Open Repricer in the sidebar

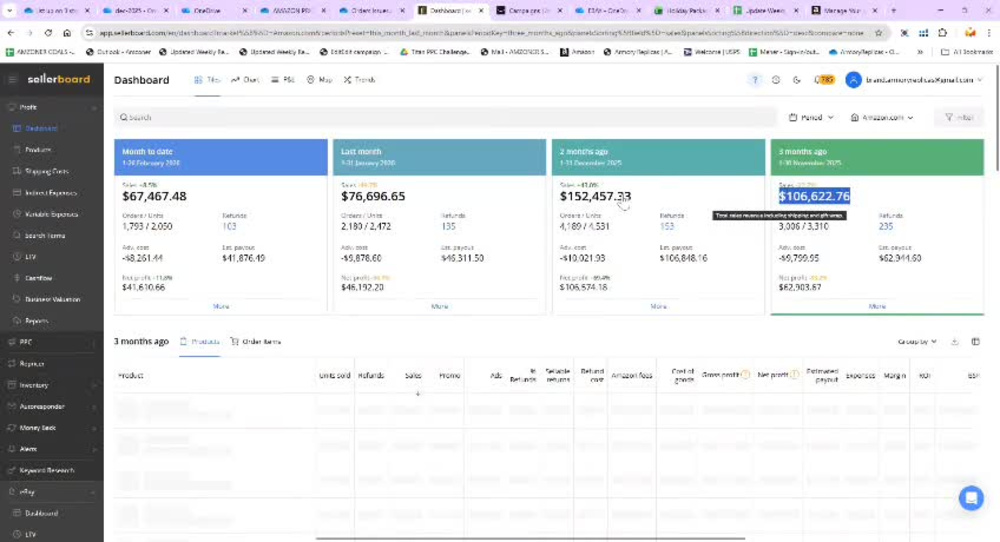click(x=32, y=363)
